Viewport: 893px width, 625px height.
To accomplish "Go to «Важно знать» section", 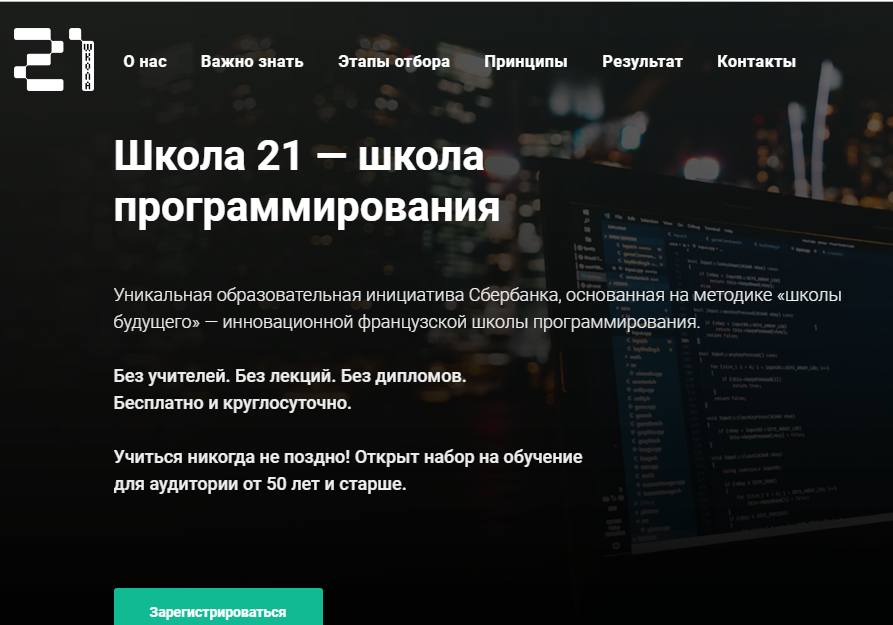I will click(x=252, y=62).
